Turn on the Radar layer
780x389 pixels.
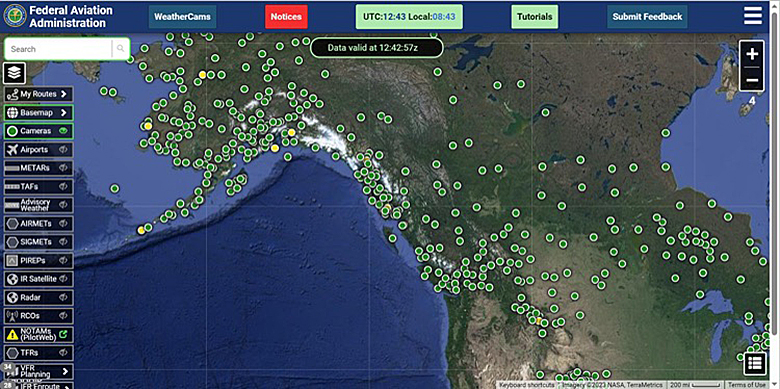(x=63, y=297)
